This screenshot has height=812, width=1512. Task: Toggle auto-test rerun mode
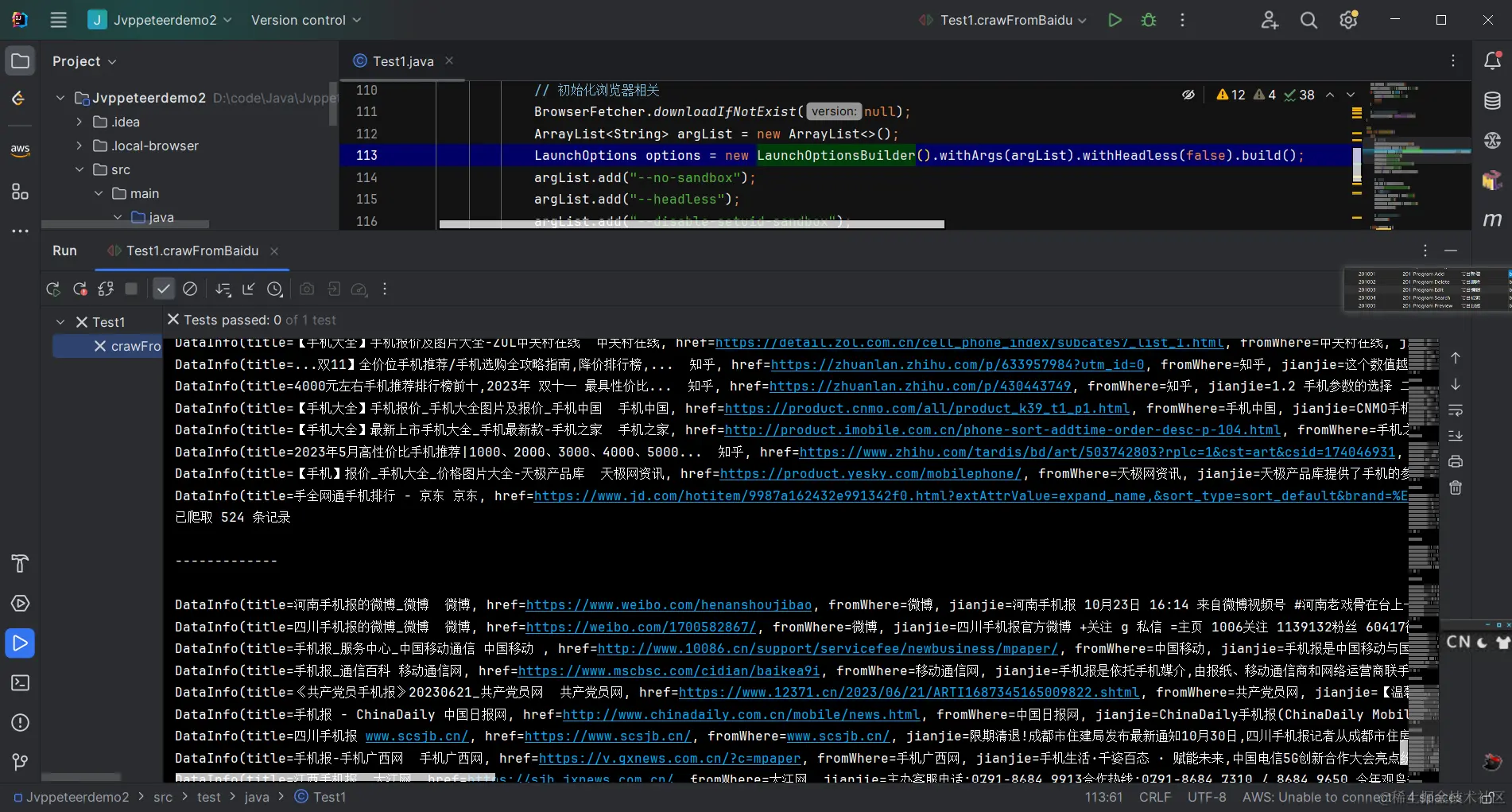pyautogui.click(x=106, y=289)
